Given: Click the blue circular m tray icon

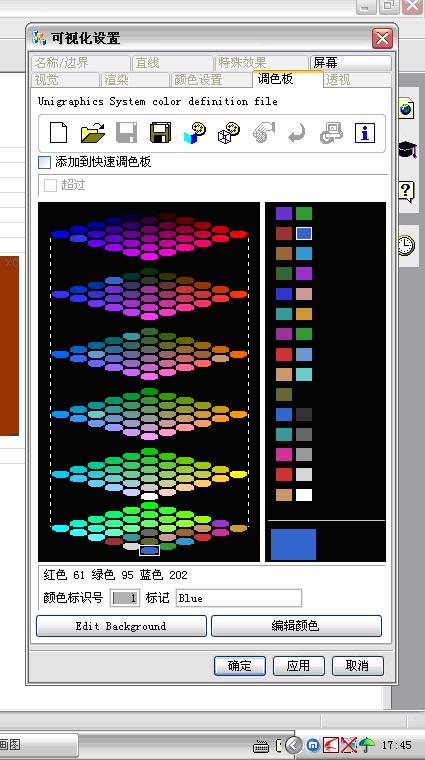Looking at the screenshot, I should pos(314,744).
